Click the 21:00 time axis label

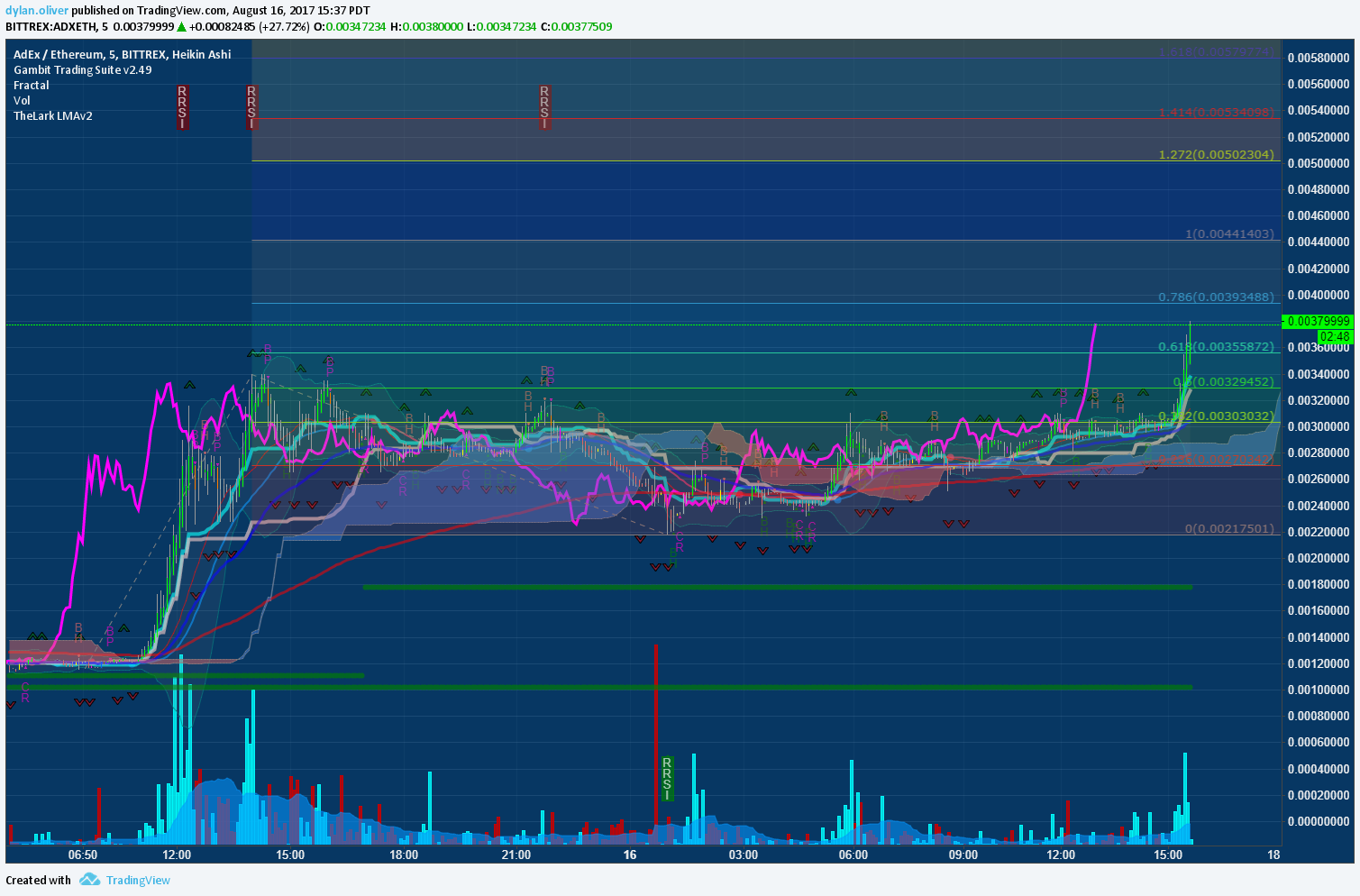tap(516, 855)
